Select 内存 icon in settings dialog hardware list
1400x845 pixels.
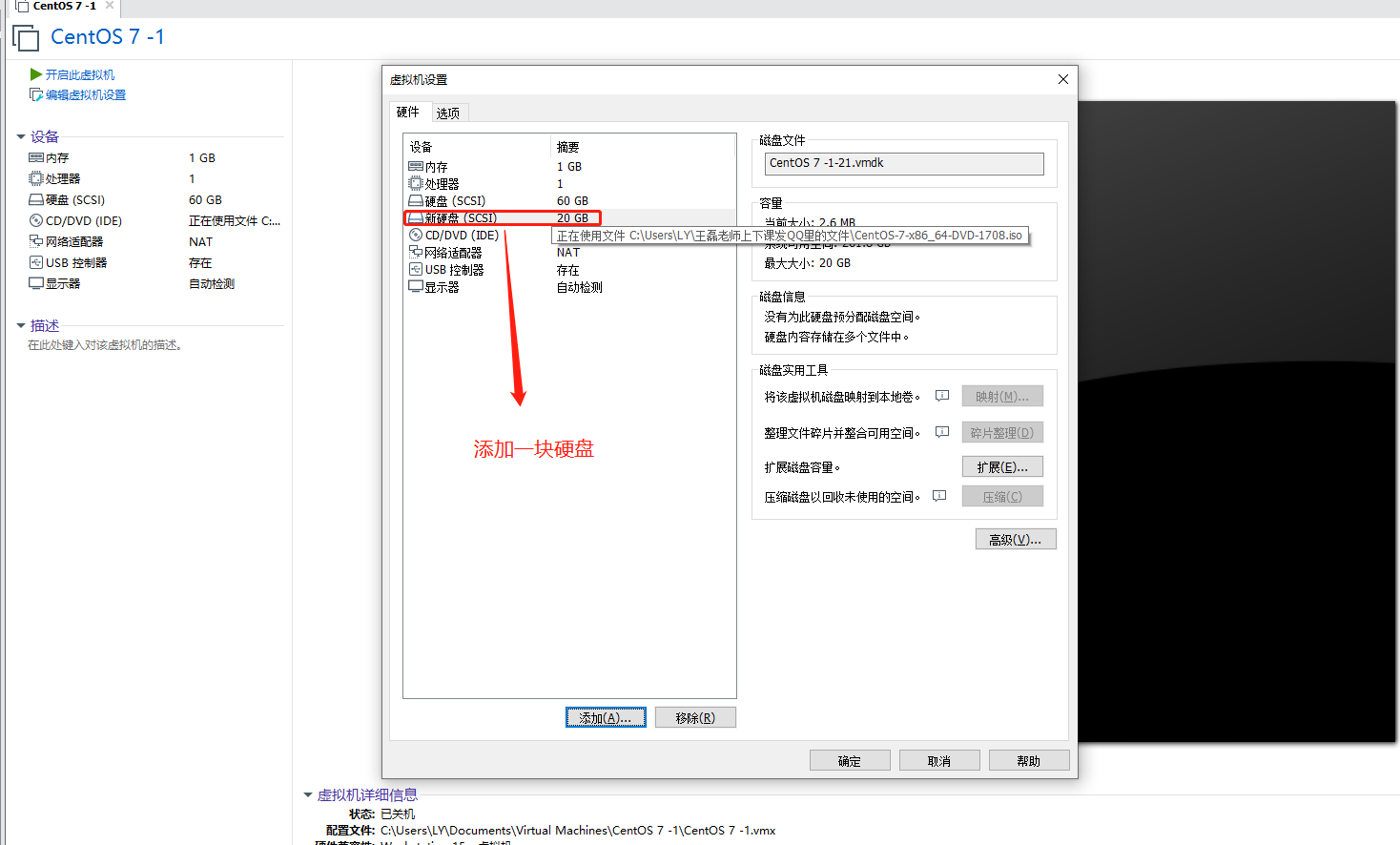tap(416, 166)
